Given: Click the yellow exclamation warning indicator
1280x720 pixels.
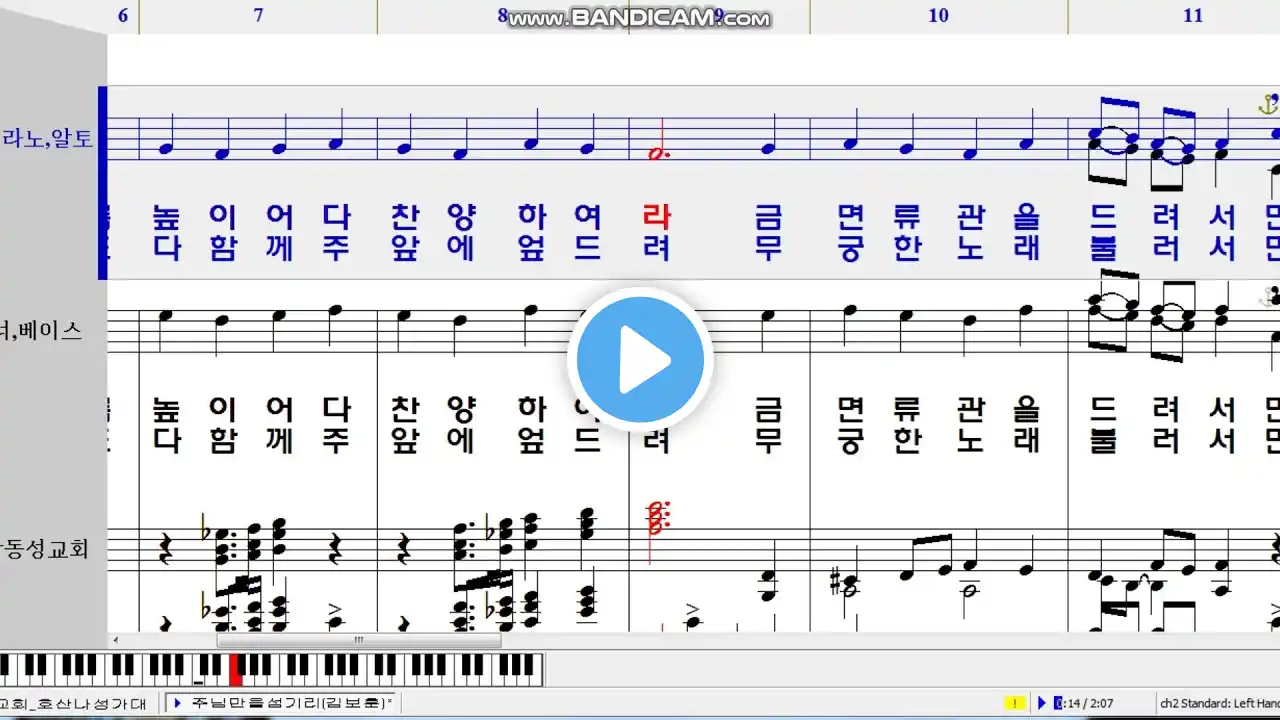Looking at the screenshot, I should (x=1016, y=703).
